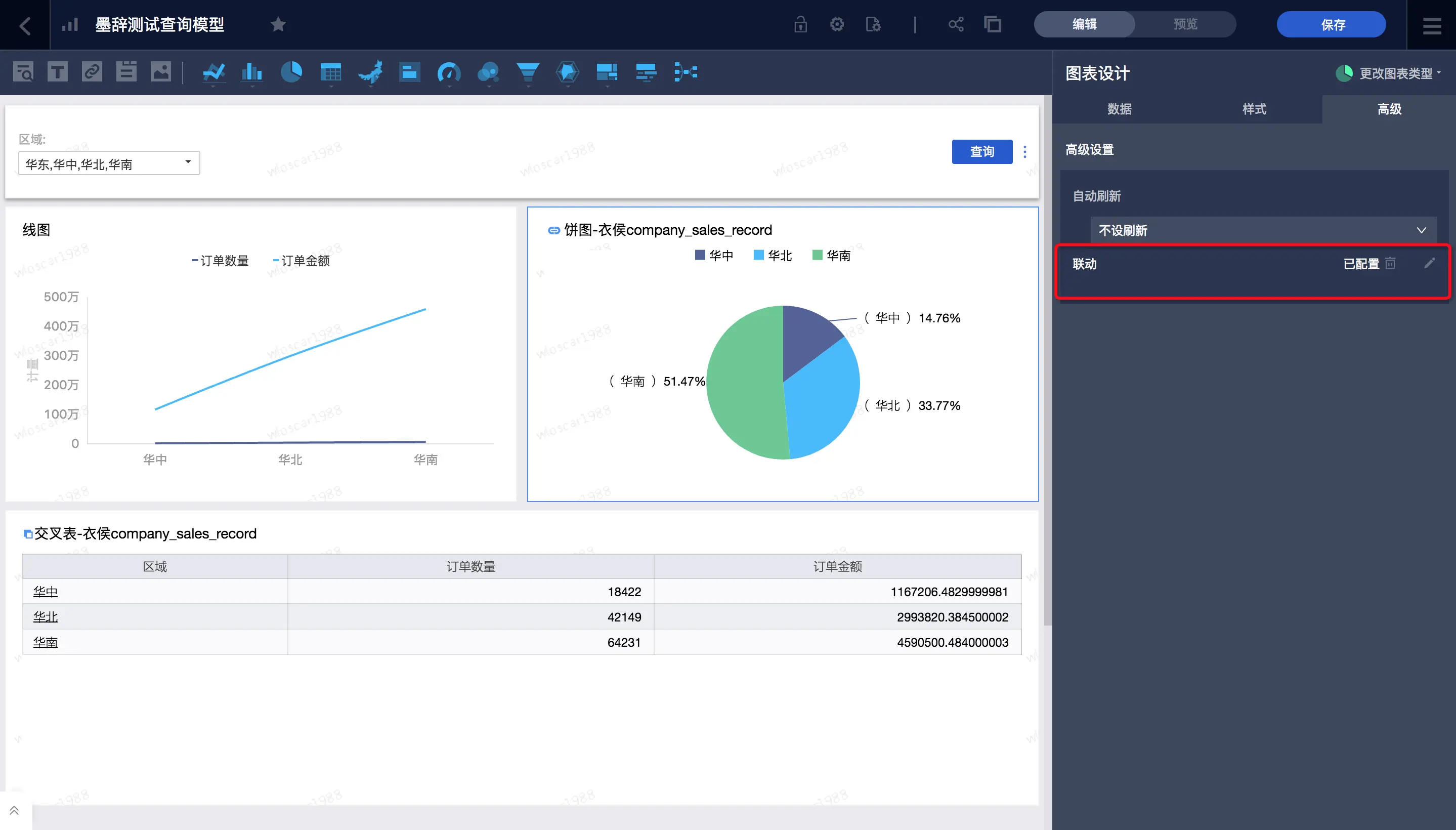Save the dashboard with 保存

coord(1331,24)
